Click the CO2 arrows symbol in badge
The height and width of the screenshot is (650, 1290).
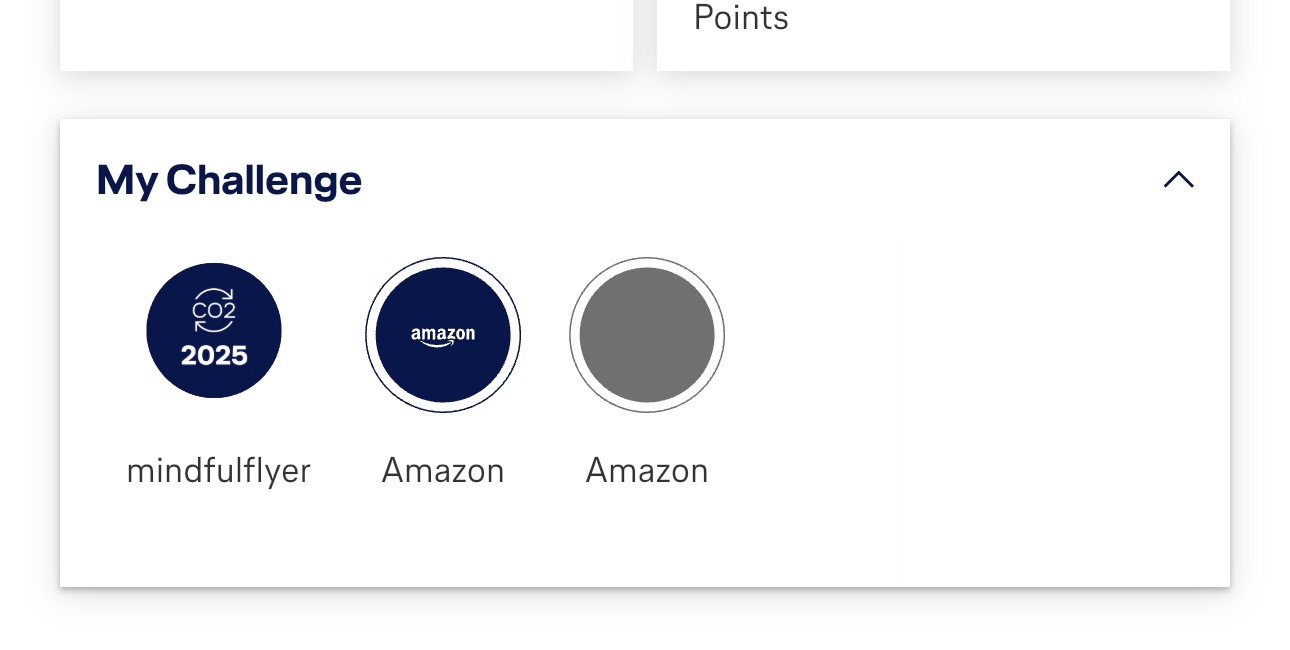[x=214, y=310]
